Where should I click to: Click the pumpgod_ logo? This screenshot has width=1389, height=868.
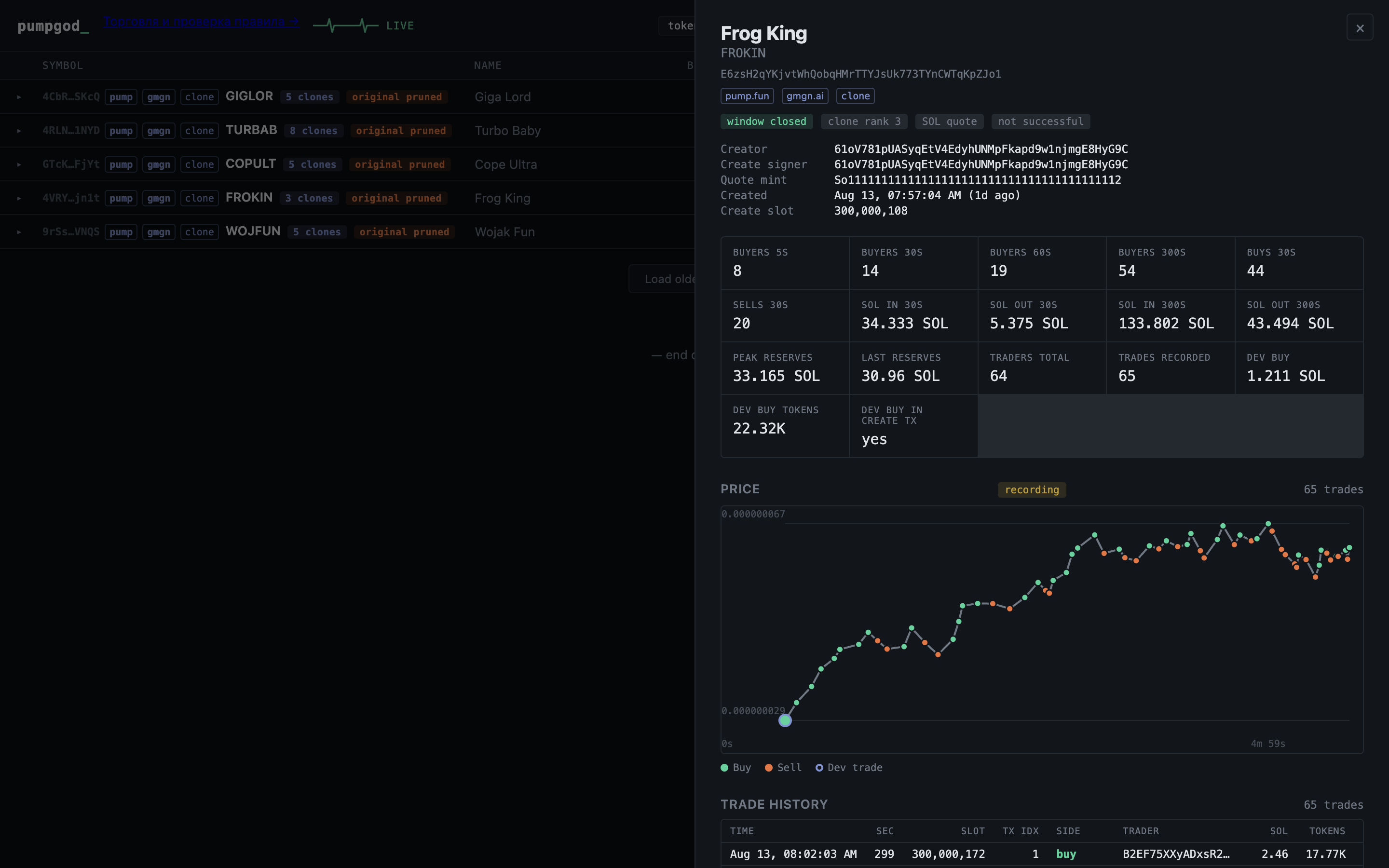[x=53, y=26]
